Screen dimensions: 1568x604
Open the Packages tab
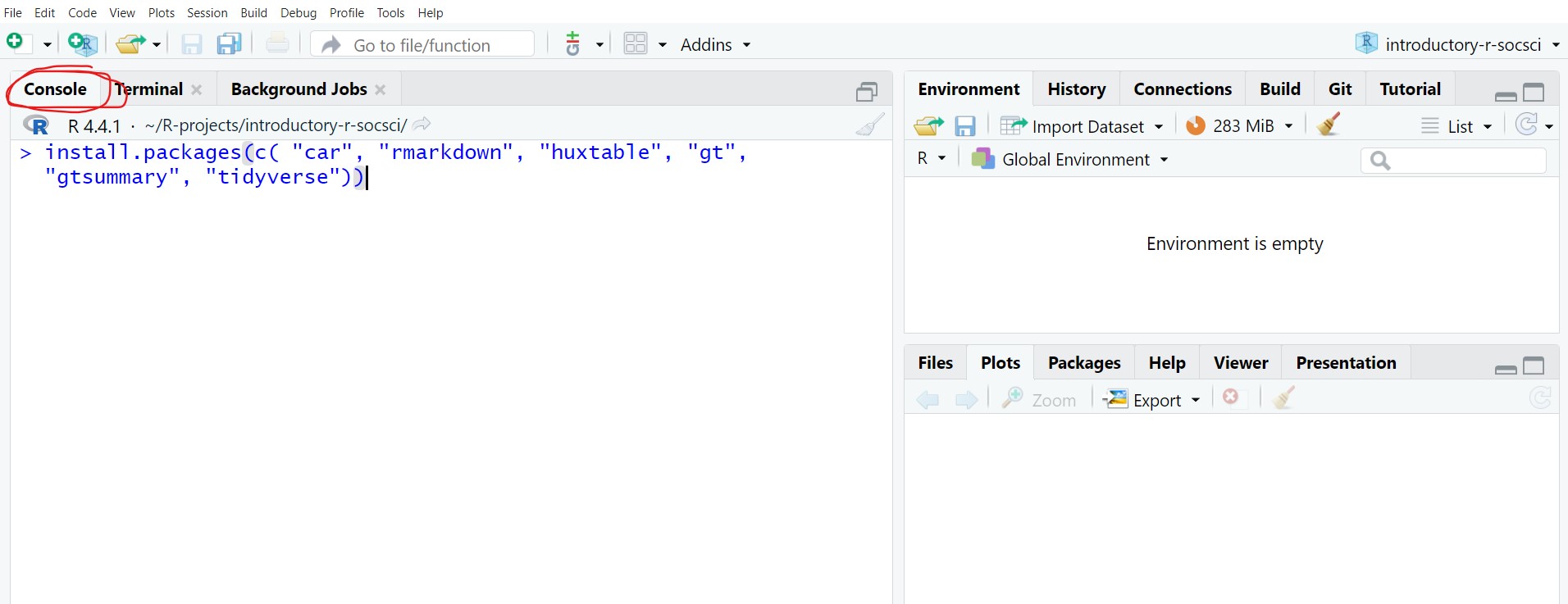[1083, 362]
